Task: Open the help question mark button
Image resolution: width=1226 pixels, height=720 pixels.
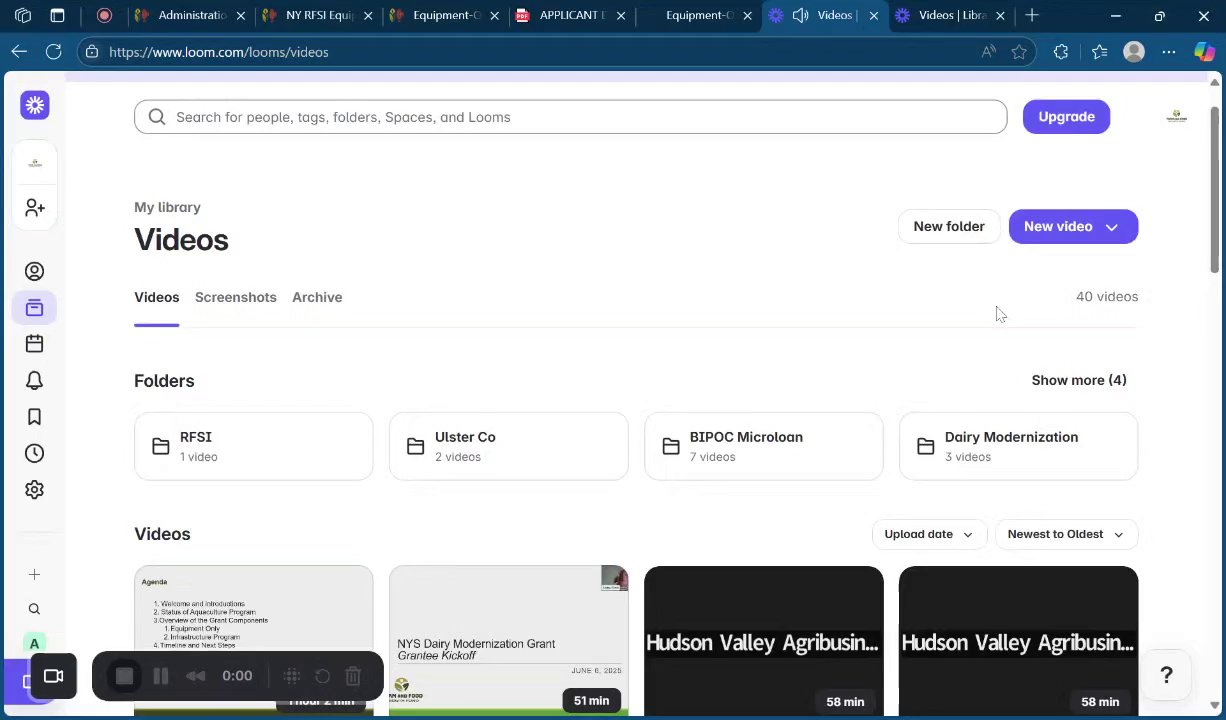Action: [1166, 676]
